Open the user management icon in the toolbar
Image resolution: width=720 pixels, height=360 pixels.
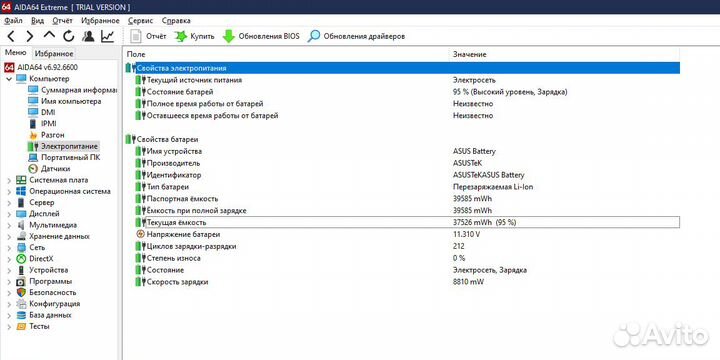pyautogui.click(x=88, y=36)
